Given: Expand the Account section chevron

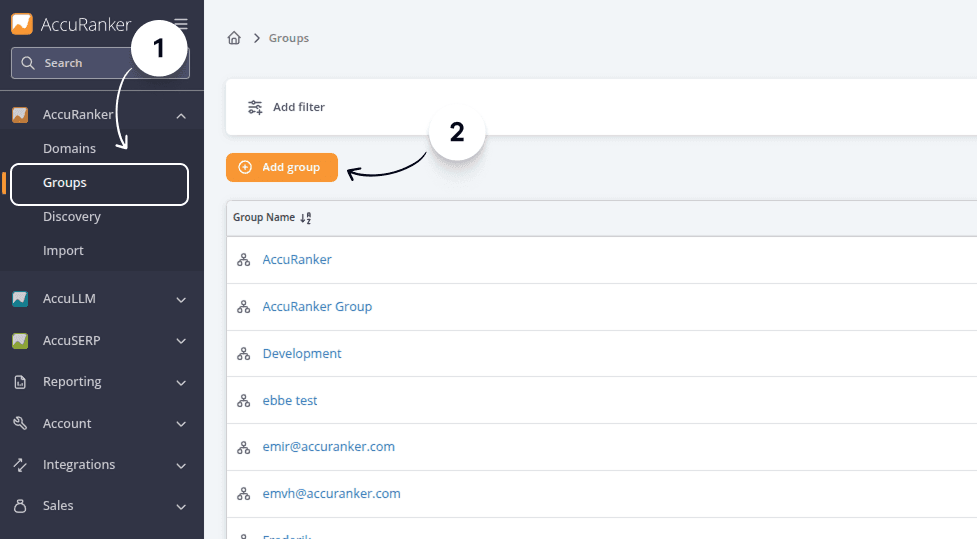Looking at the screenshot, I should coord(181,424).
